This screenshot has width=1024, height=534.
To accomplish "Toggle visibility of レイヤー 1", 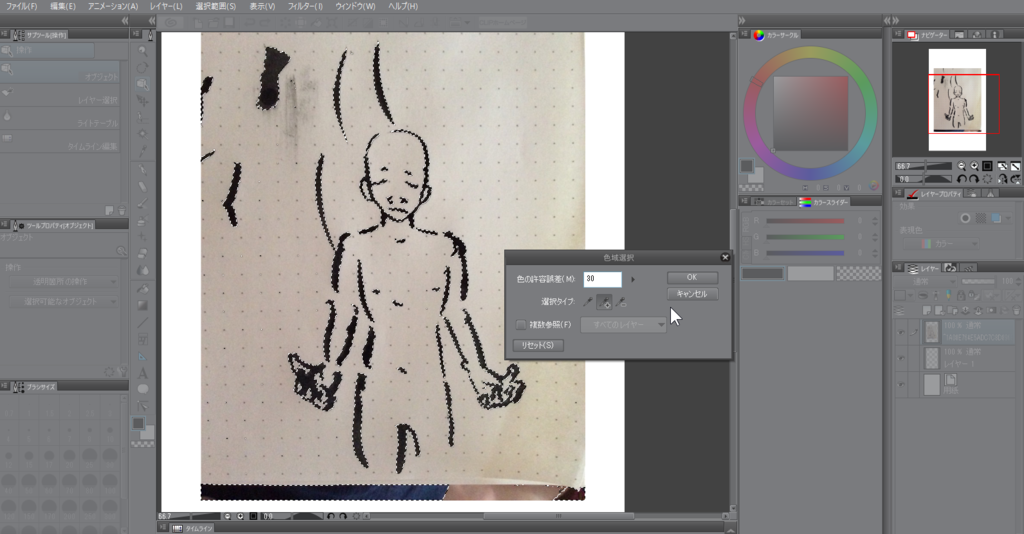I will point(901,358).
